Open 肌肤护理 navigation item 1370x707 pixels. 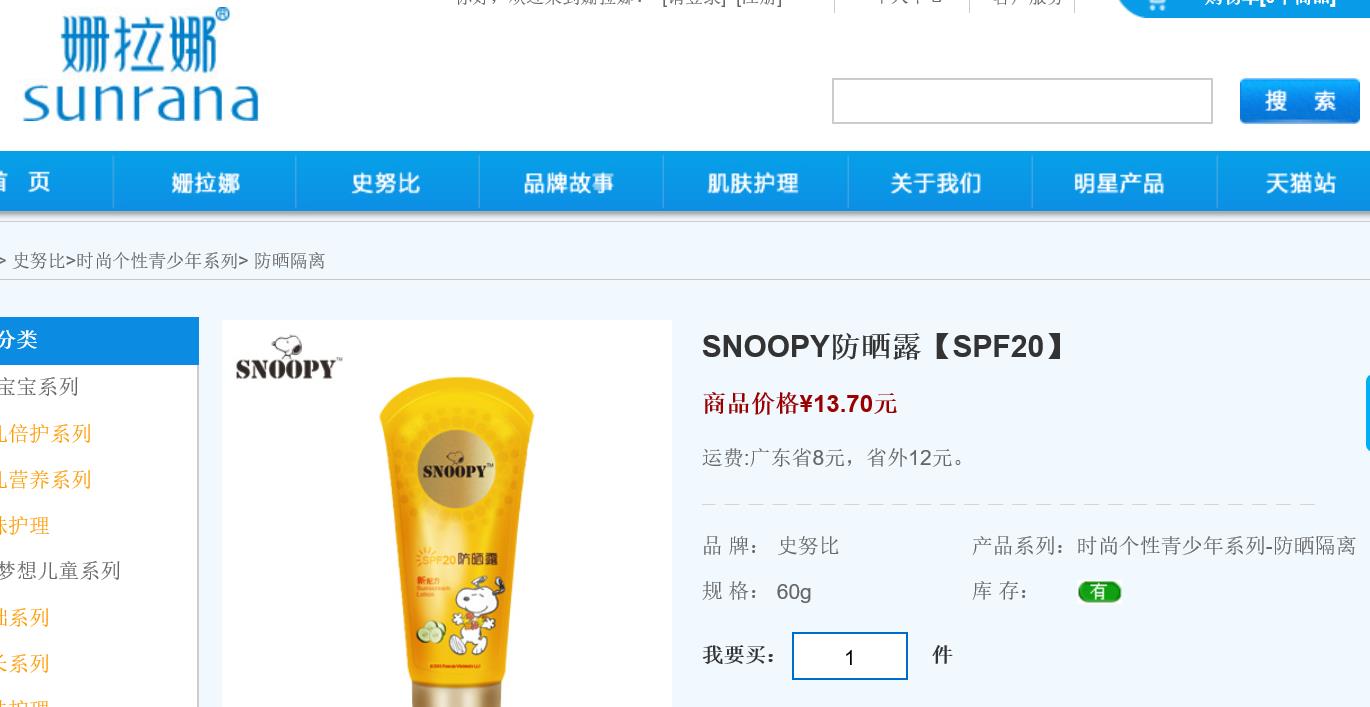tap(753, 183)
